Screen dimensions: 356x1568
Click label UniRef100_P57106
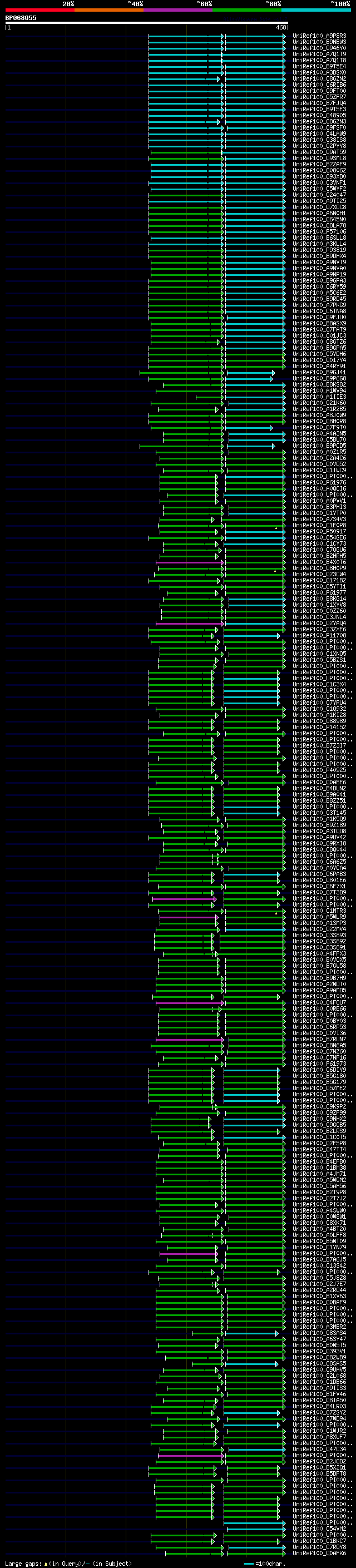coord(319,232)
